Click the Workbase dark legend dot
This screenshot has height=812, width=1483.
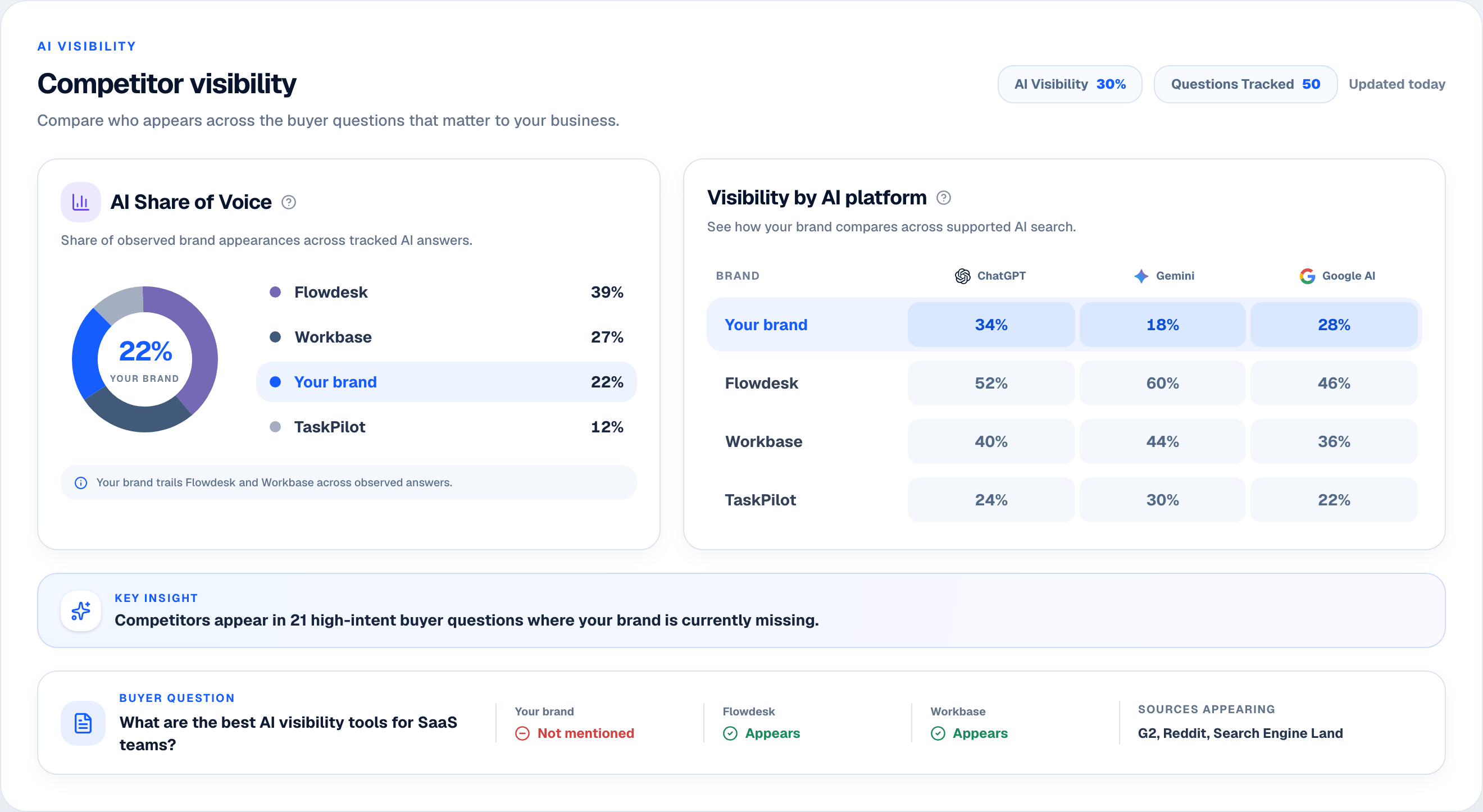[x=275, y=337]
